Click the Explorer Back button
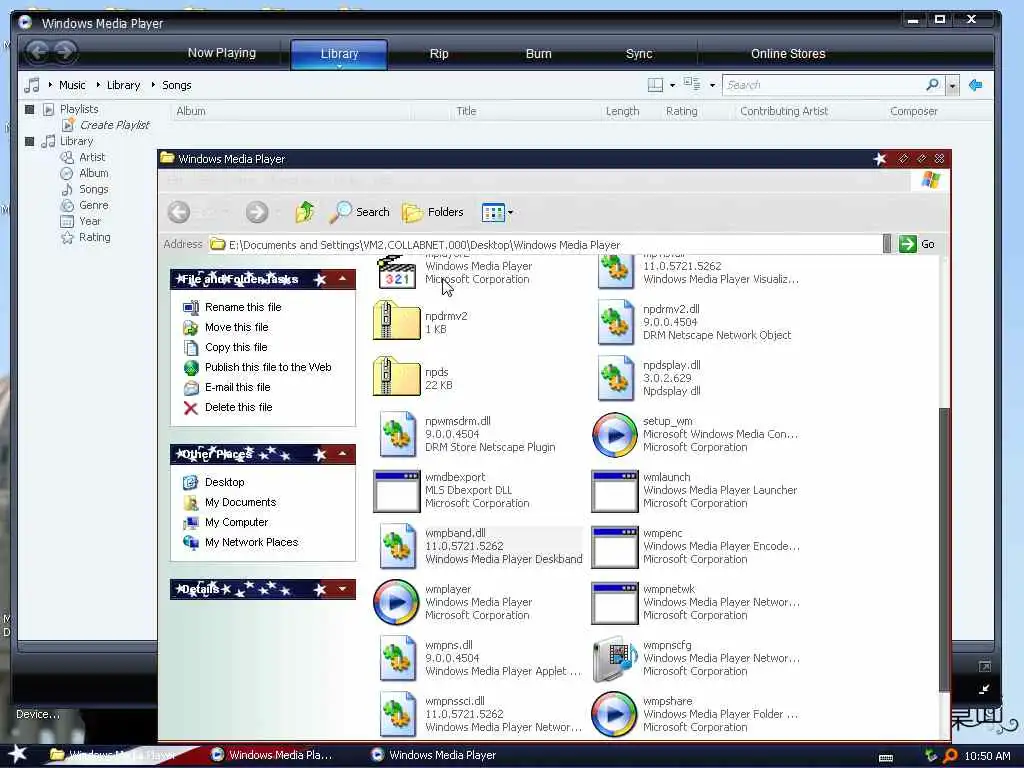The height and width of the screenshot is (768, 1024). coord(179,212)
